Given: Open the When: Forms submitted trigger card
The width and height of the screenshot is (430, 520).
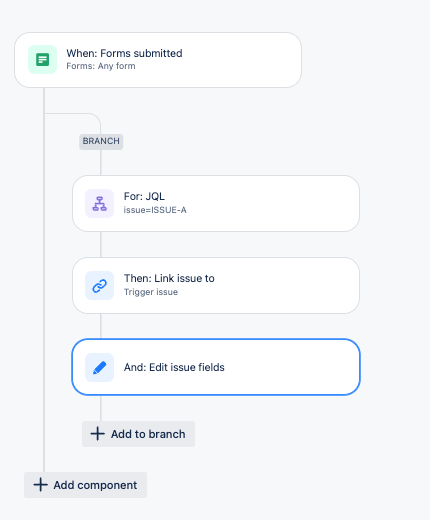Looking at the screenshot, I should pos(158,60).
